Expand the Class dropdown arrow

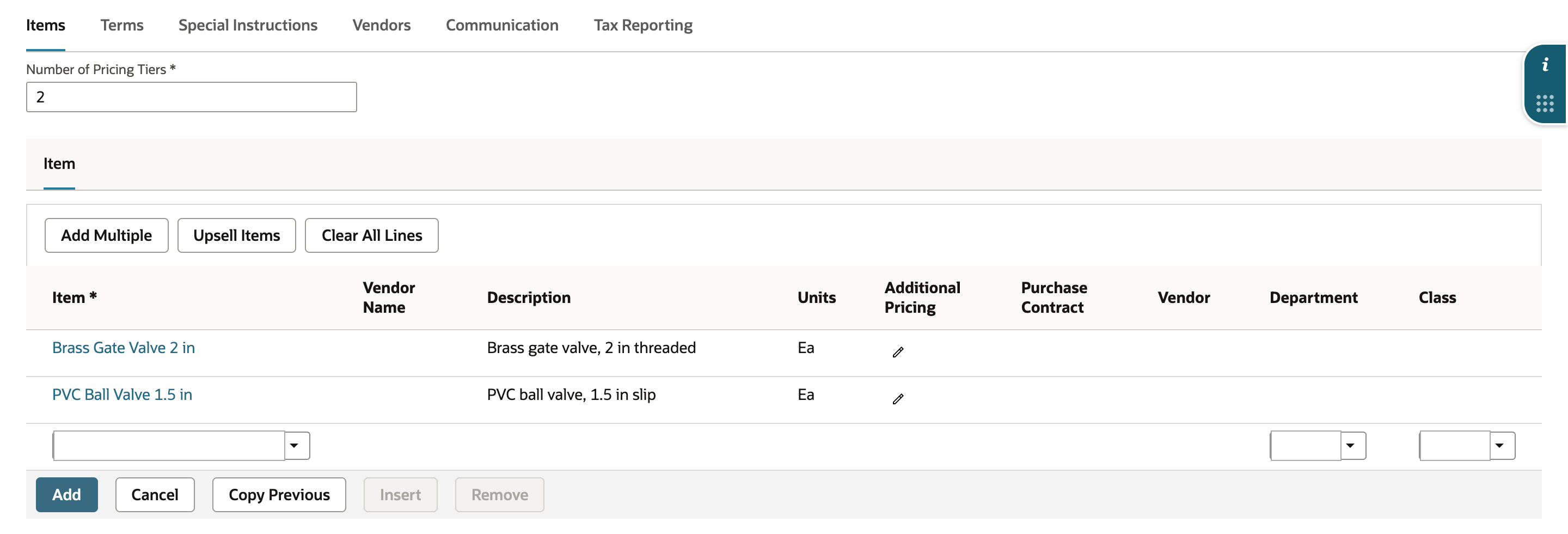pos(1500,446)
